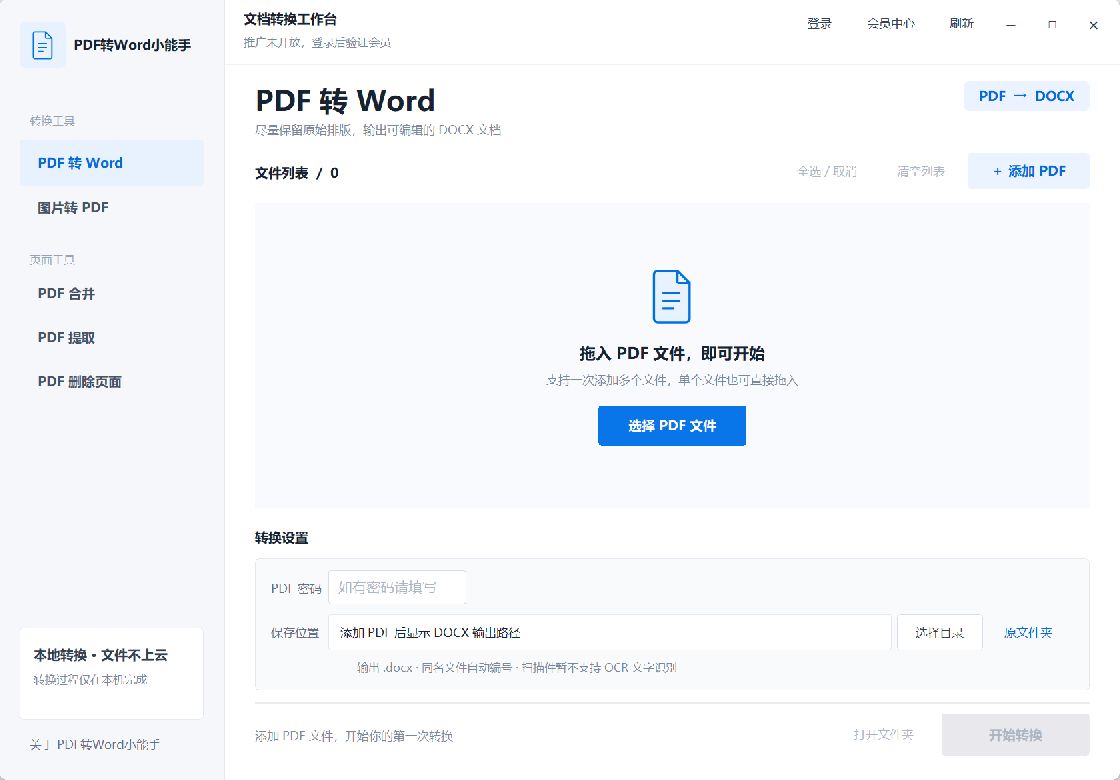1120x780 pixels.
Task: Click the 文件列表 / 0 label
Action: point(296,173)
